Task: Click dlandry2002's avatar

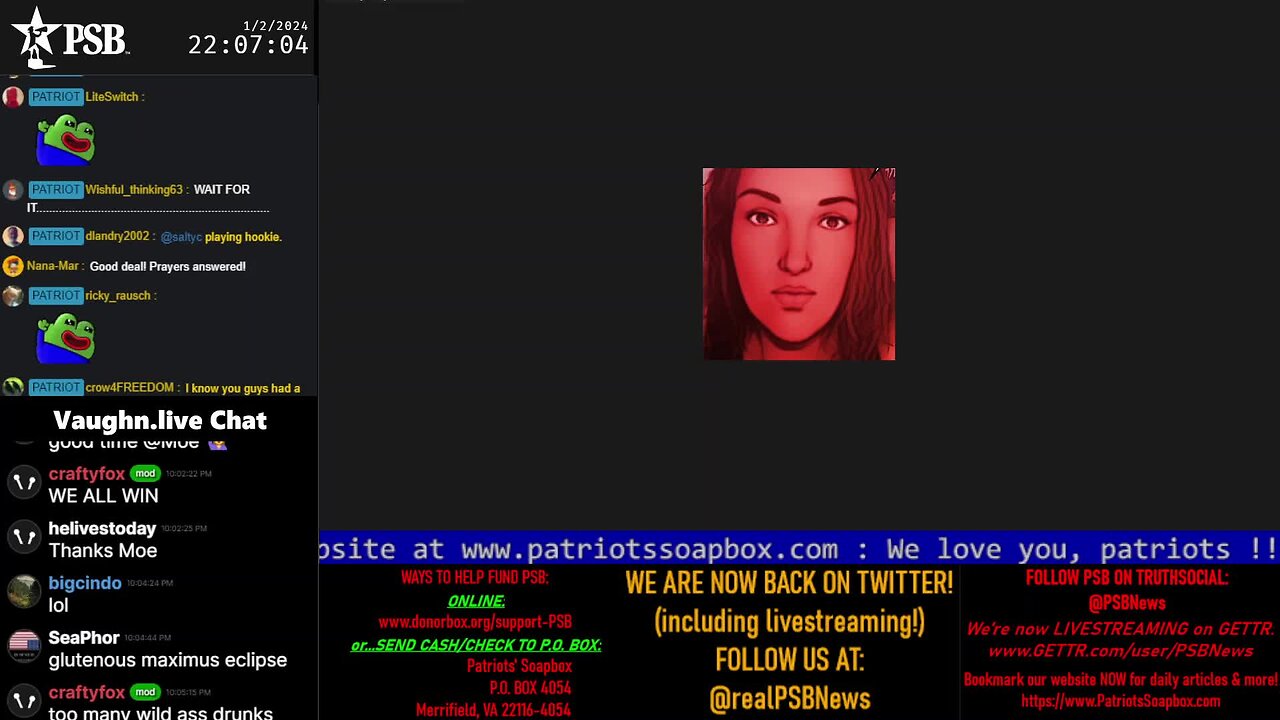Action: tap(13, 236)
